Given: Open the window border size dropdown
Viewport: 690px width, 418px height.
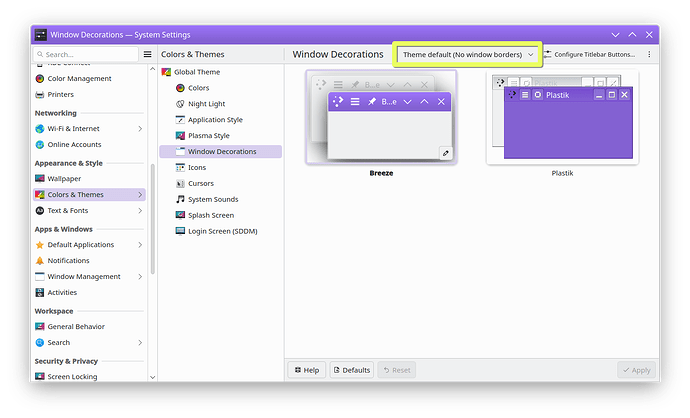Looking at the screenshot, I should [467, 55].
